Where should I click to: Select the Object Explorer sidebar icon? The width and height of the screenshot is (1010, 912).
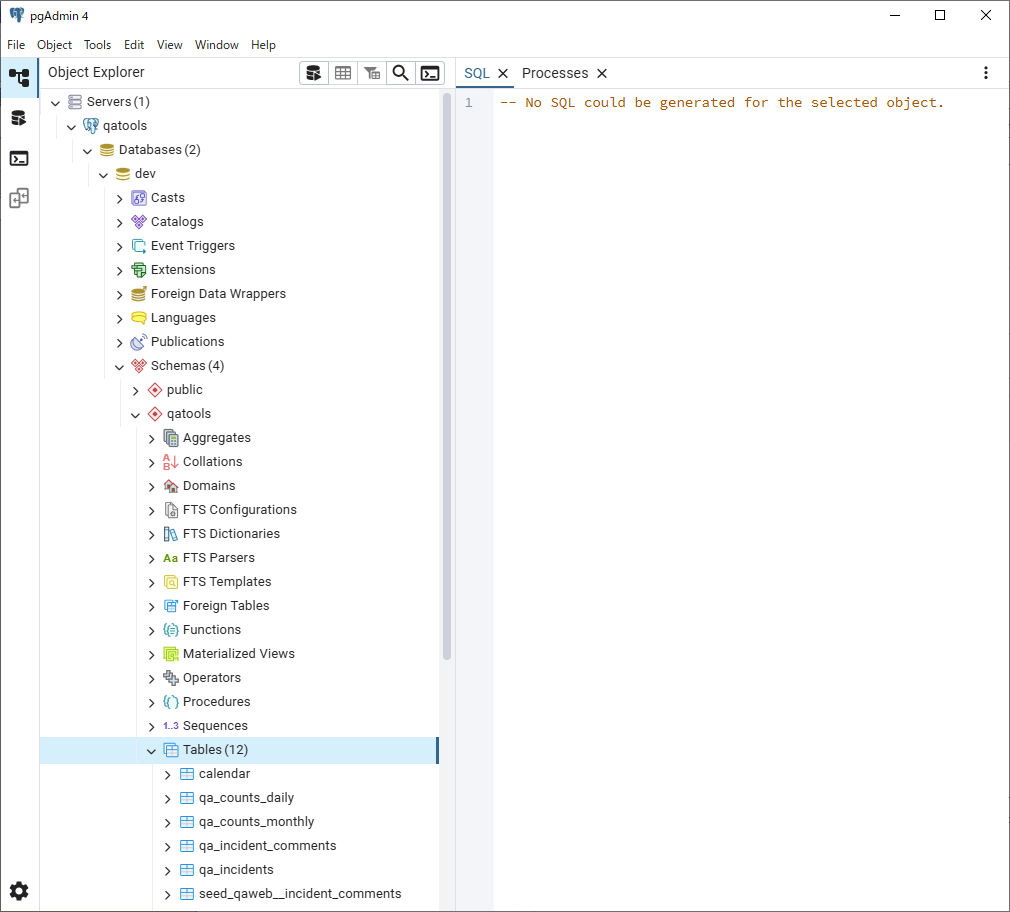click(x=19, y=78)
